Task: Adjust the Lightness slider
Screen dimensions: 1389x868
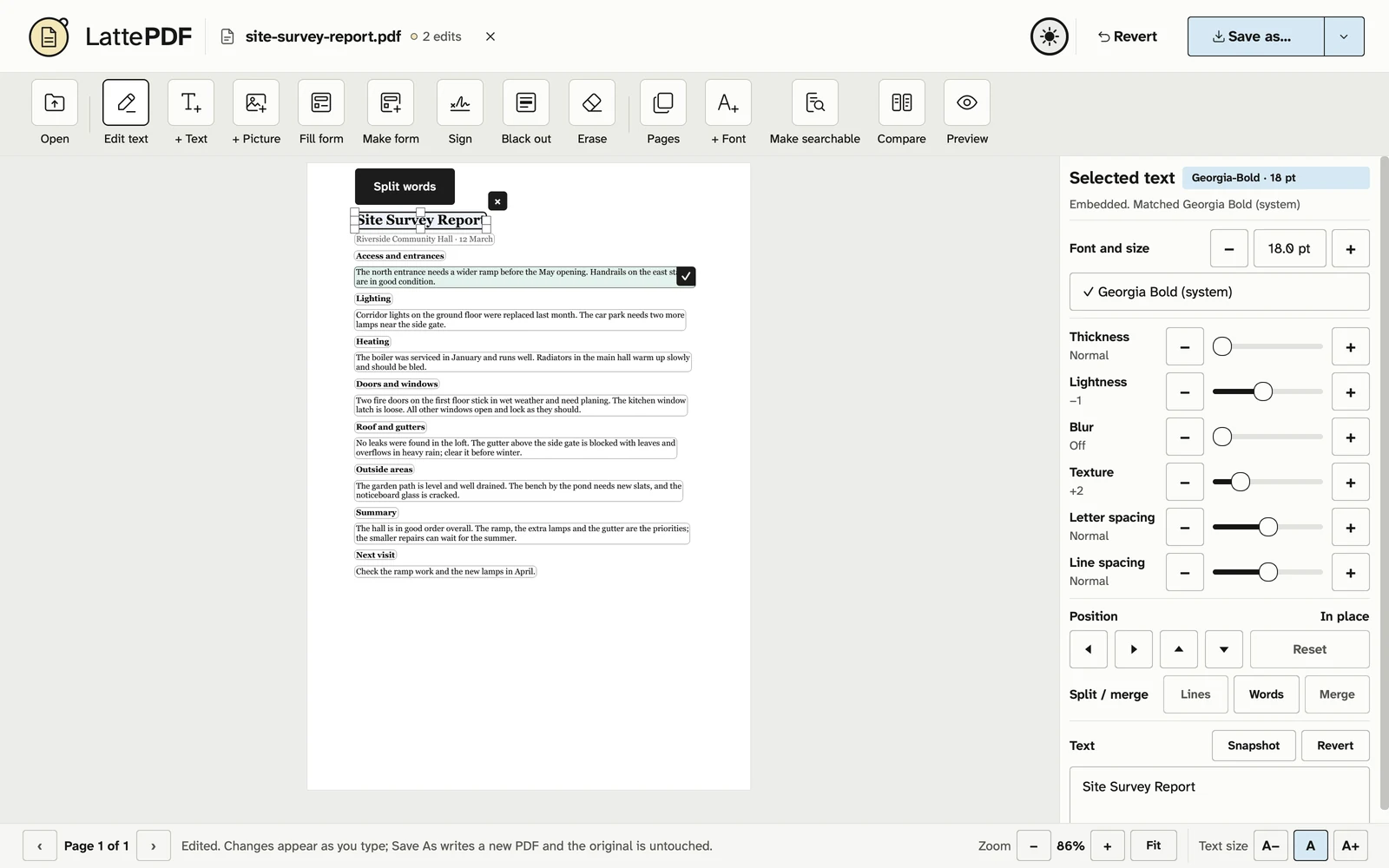Action: (1267, 391)
